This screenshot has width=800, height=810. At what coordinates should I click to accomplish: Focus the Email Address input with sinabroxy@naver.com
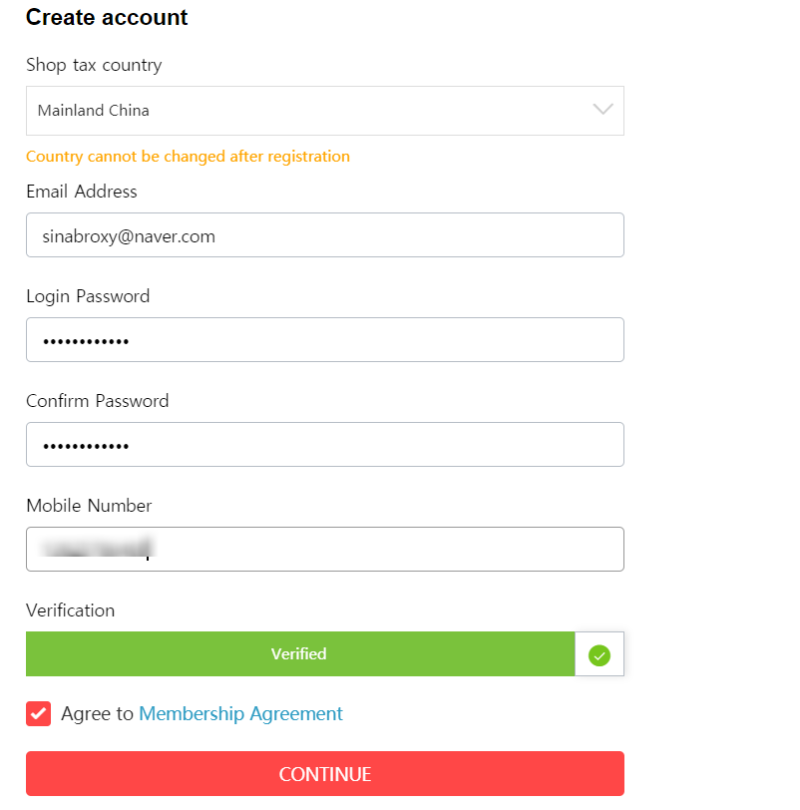[x=325, y=235]
